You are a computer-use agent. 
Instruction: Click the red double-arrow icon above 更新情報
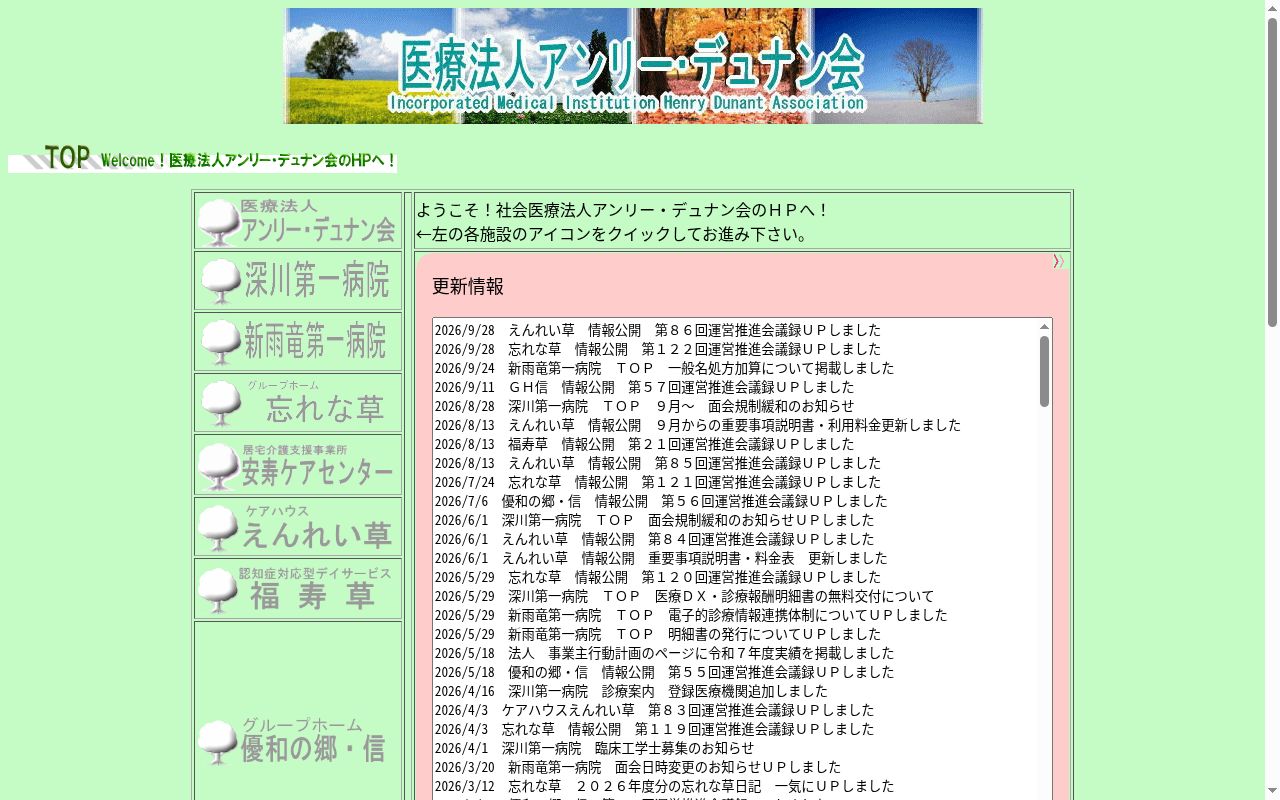tap(1058, 262)
